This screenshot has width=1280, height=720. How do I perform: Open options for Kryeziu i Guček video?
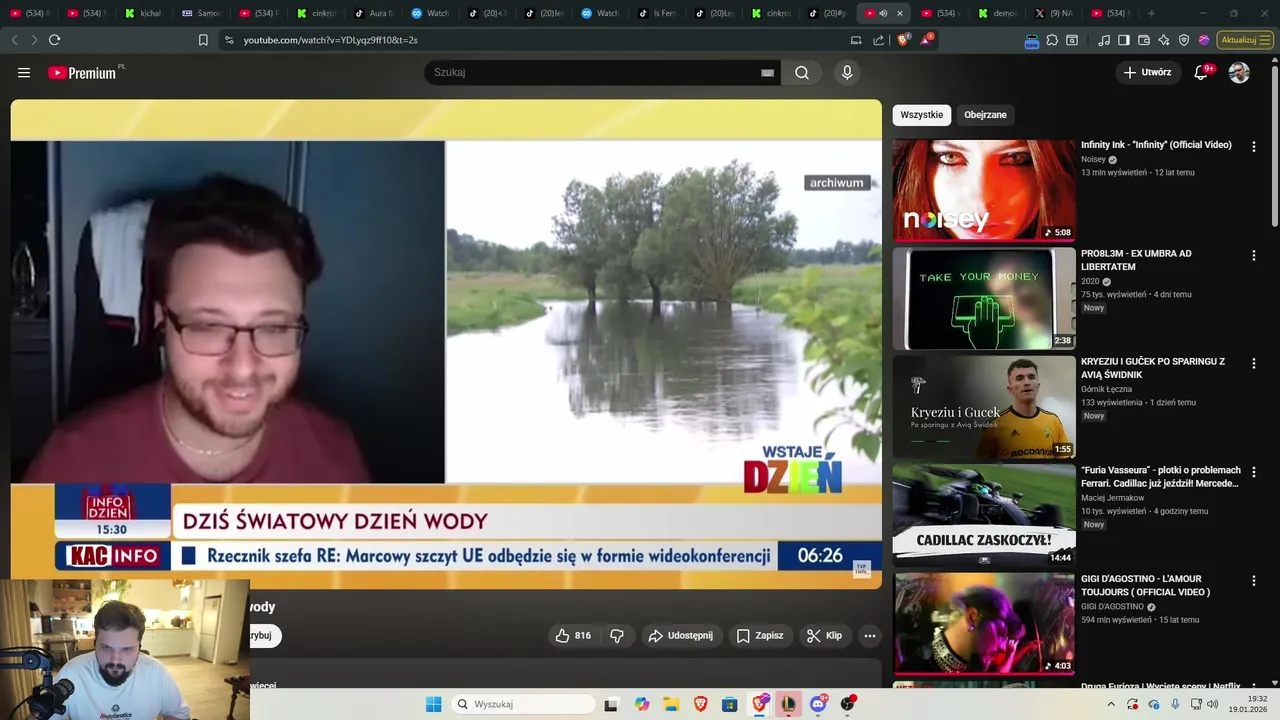[x=1254, y=363]
